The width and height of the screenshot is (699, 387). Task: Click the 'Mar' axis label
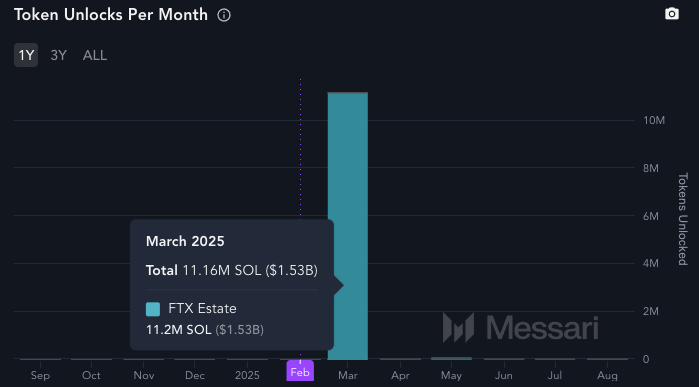[x=348, y=375]
